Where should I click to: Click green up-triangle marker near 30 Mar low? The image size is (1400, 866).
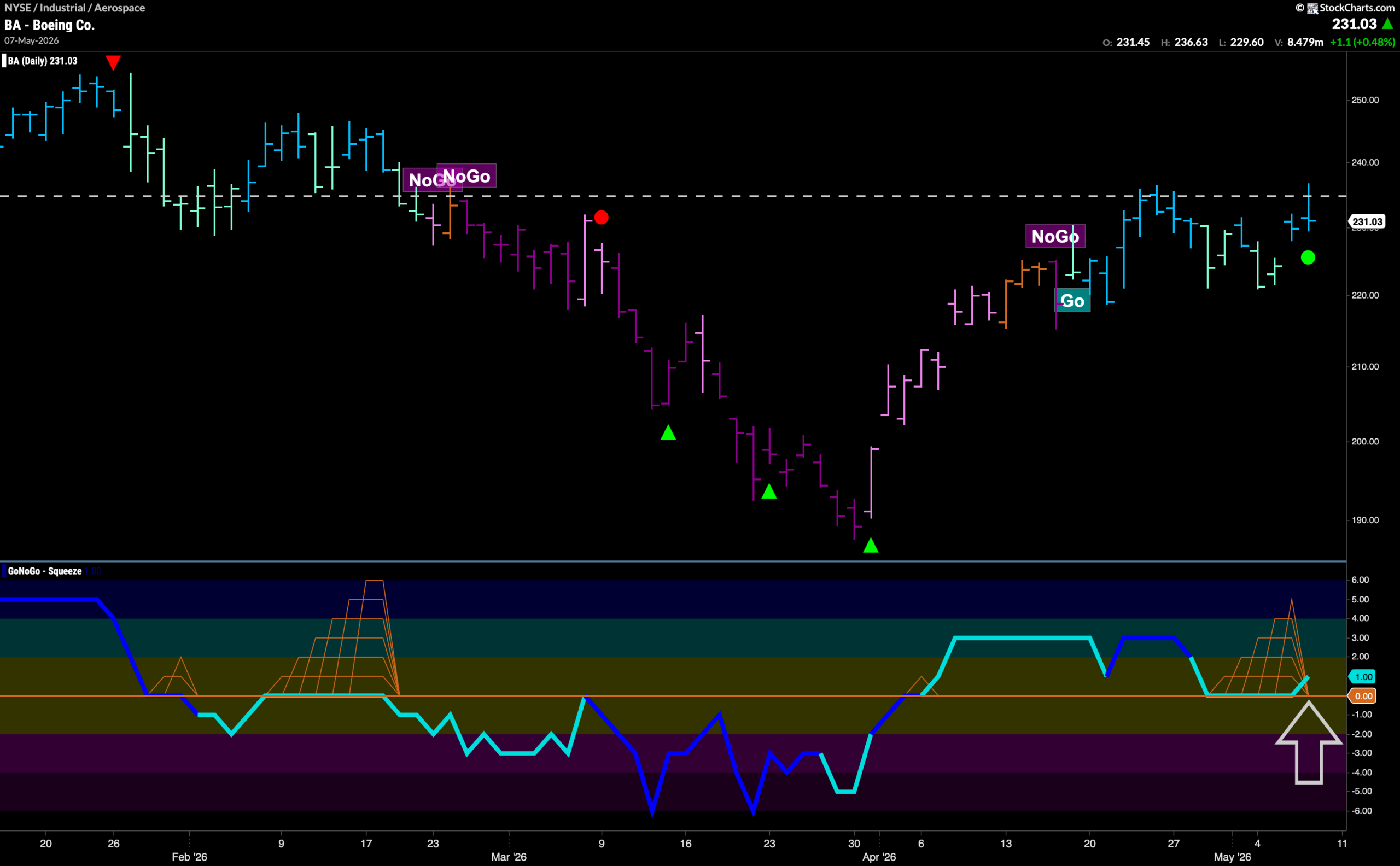[x=871, y=545]
